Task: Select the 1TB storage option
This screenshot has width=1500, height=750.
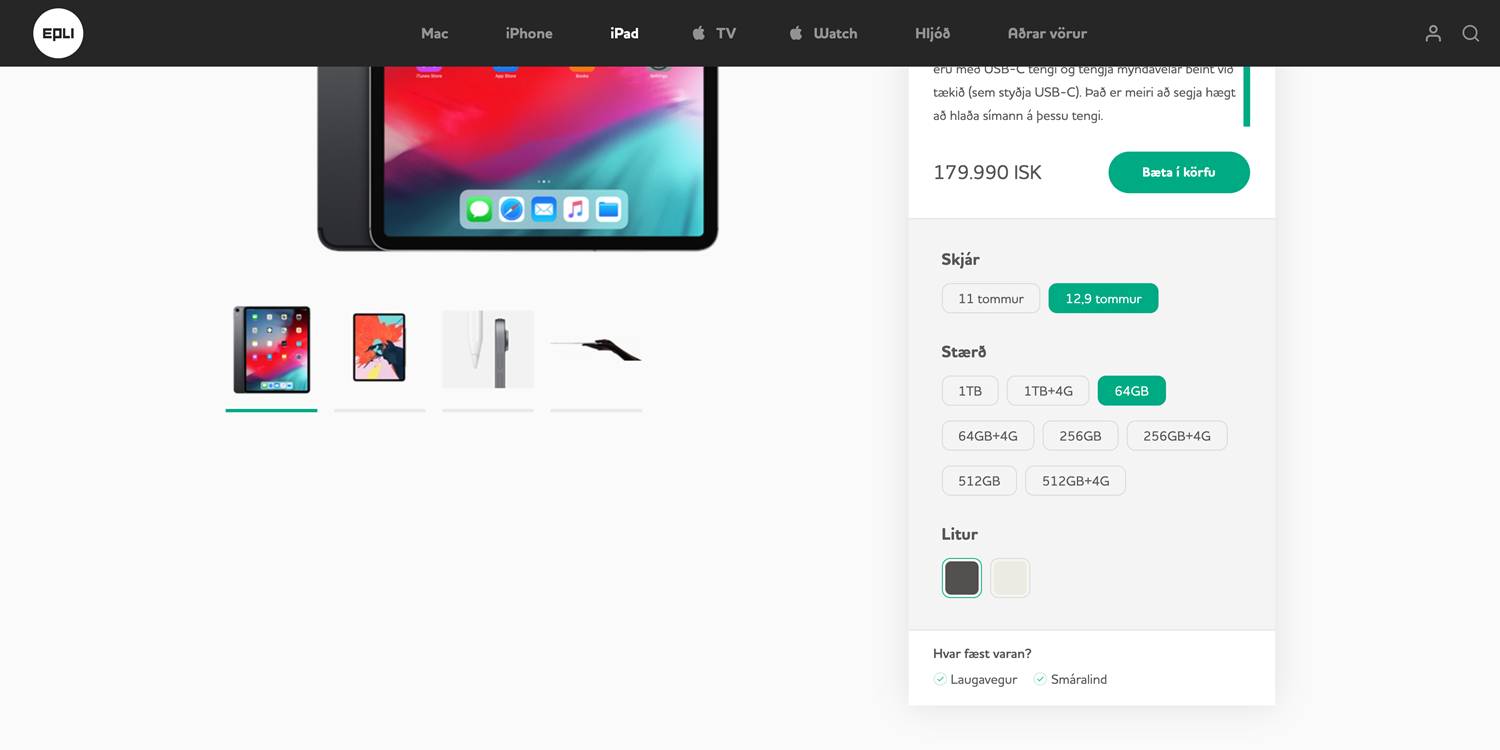Action: click(970, 391)
